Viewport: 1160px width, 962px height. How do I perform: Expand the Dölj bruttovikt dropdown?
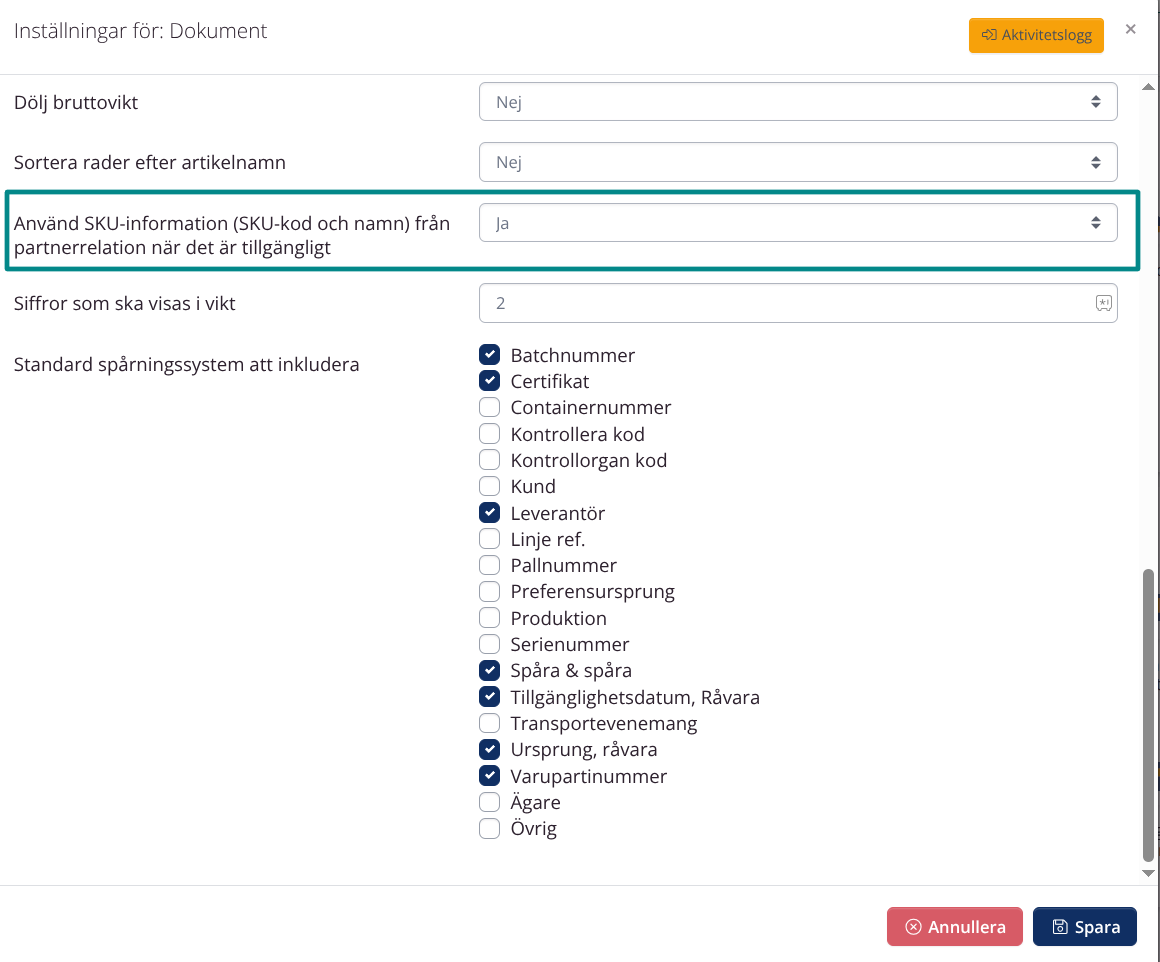(797, 102)
